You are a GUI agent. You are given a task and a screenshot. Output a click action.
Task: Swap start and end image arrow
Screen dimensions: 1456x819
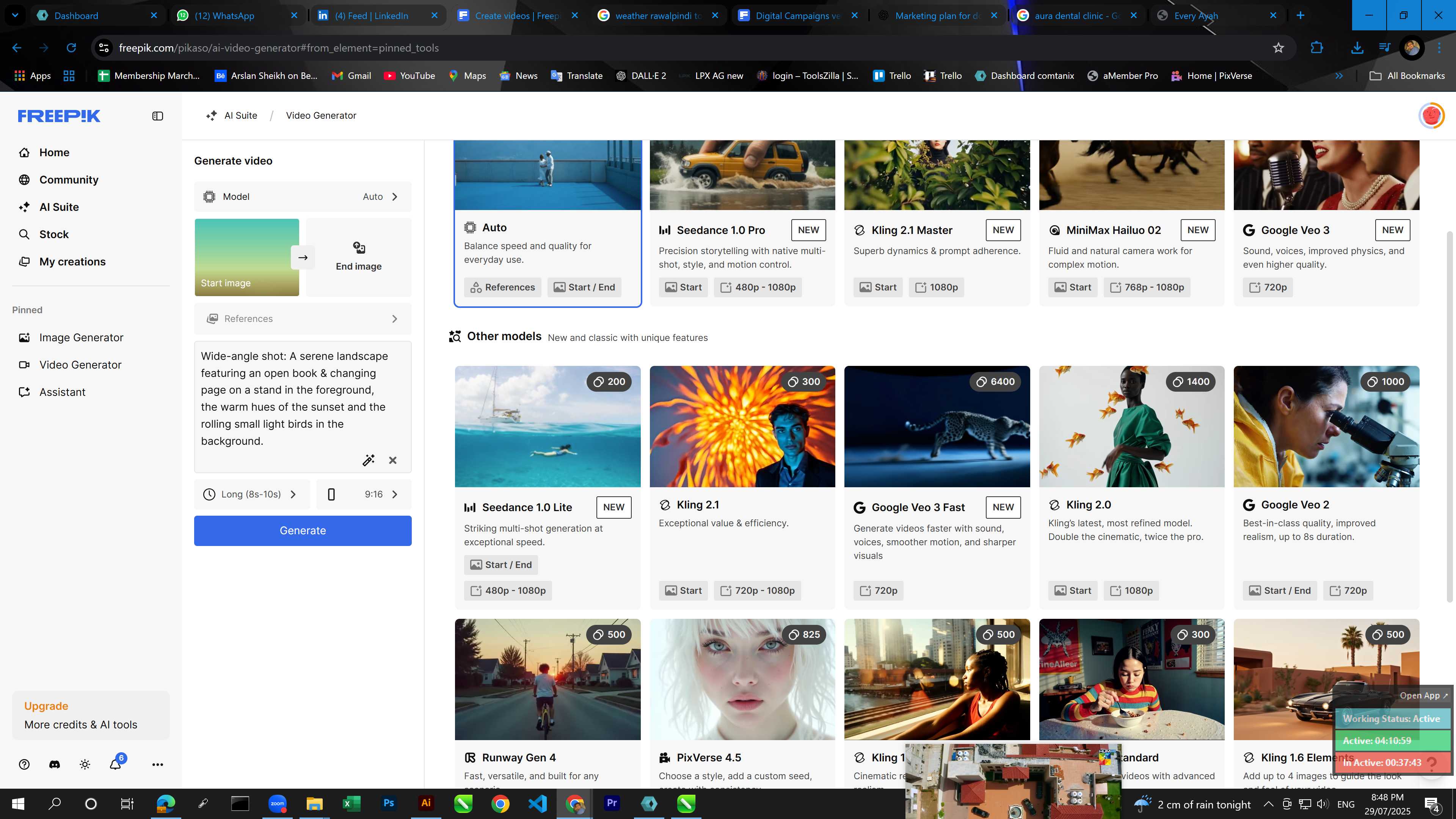click(x=303, y=257)
